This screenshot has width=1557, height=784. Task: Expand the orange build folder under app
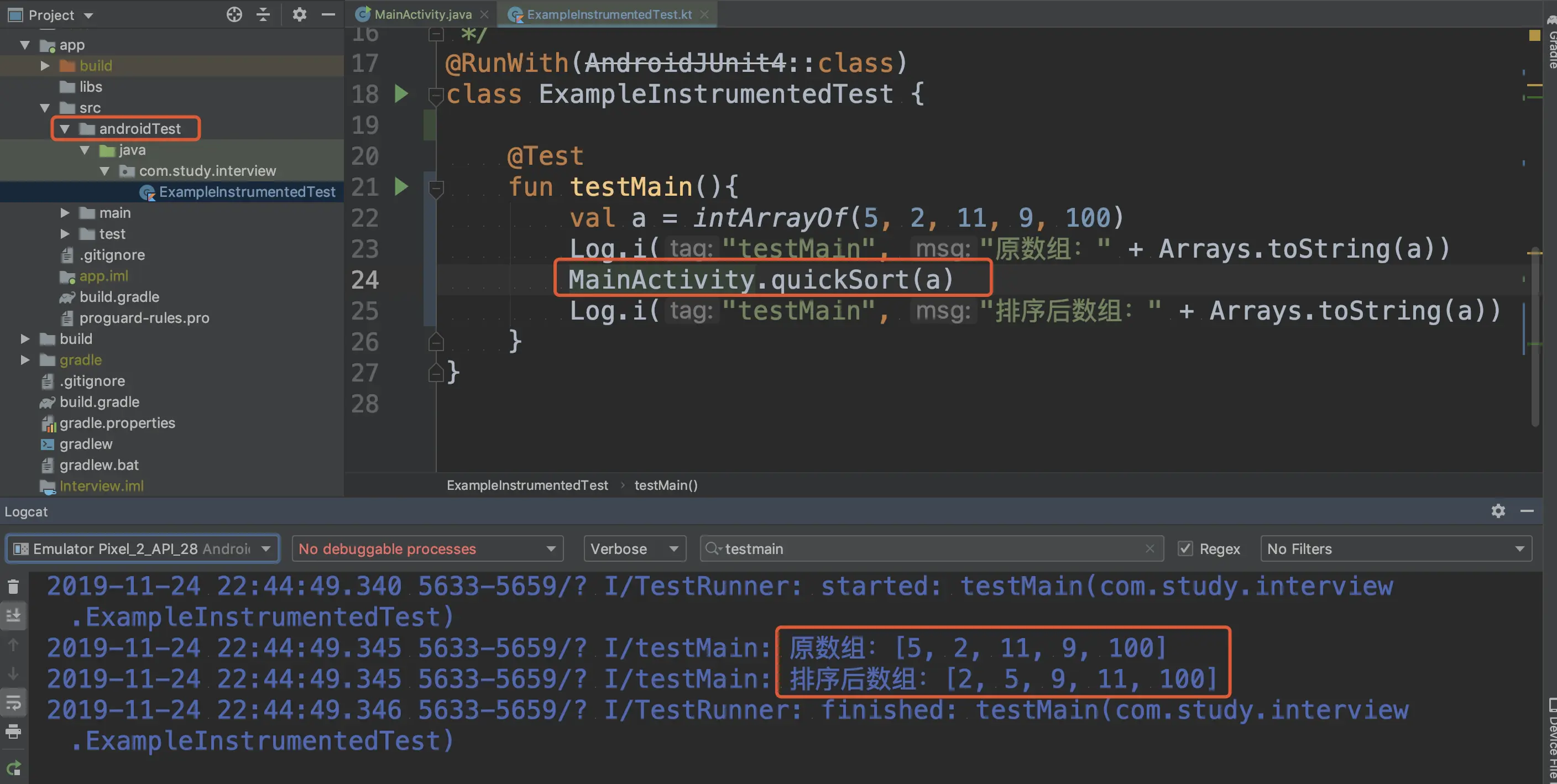[x=45, y=65]
